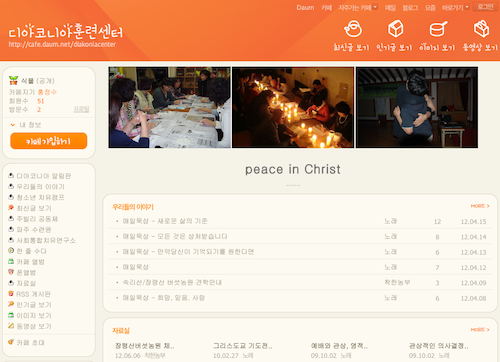Click the icon beside 한 줄 수다

click(x=11, y=250)
